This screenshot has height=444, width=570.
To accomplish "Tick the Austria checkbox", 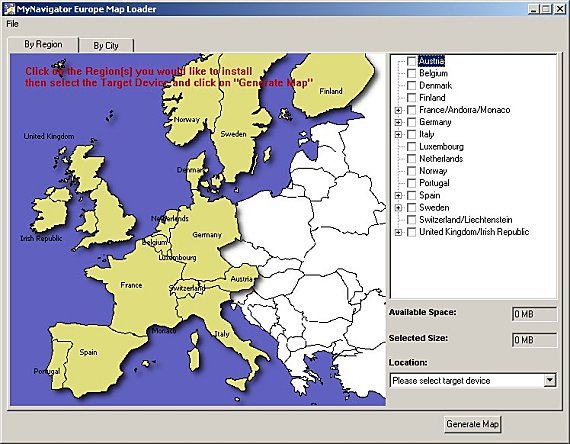I will [x=411, y=61].
